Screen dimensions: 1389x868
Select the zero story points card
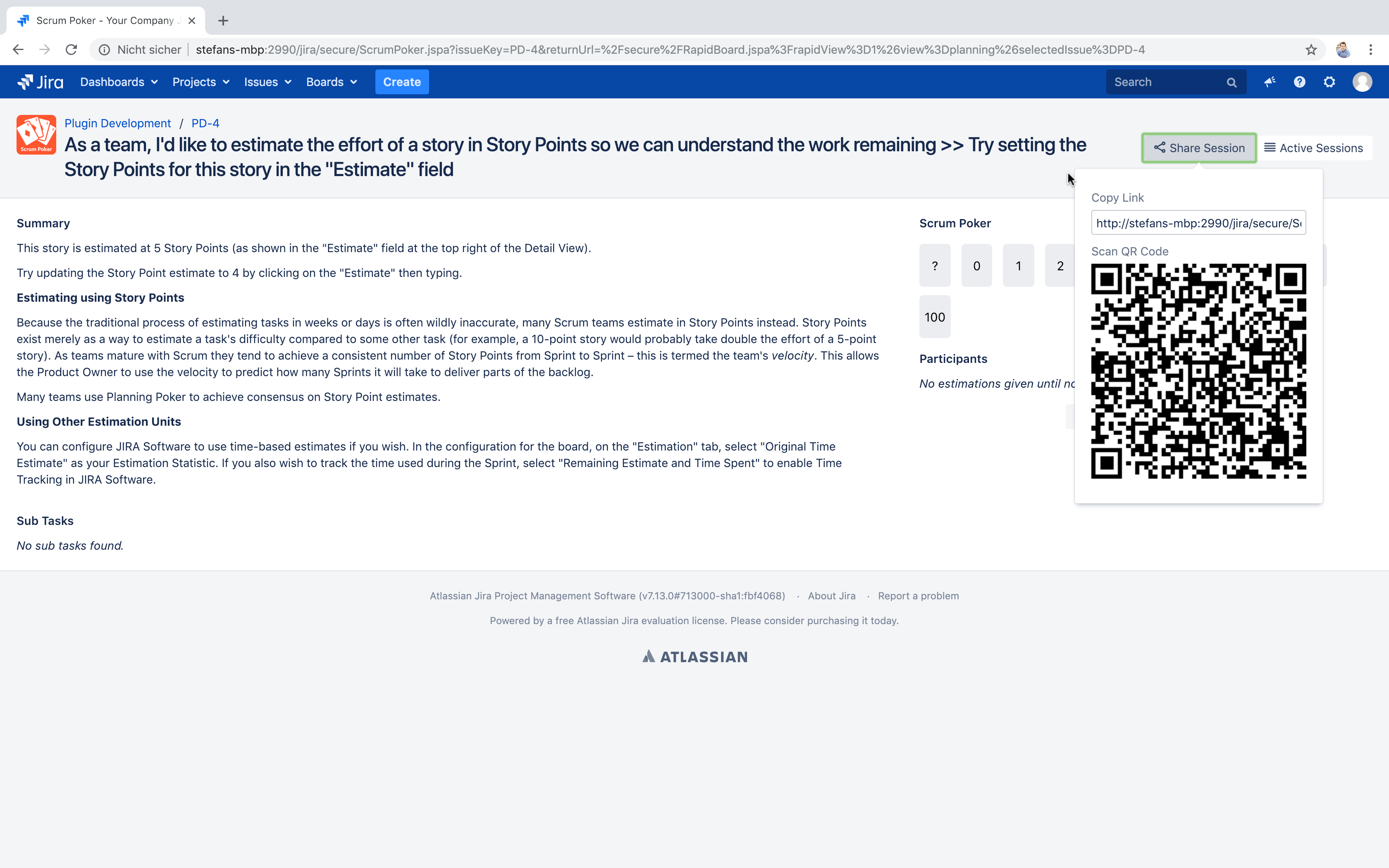coord(976,265)
